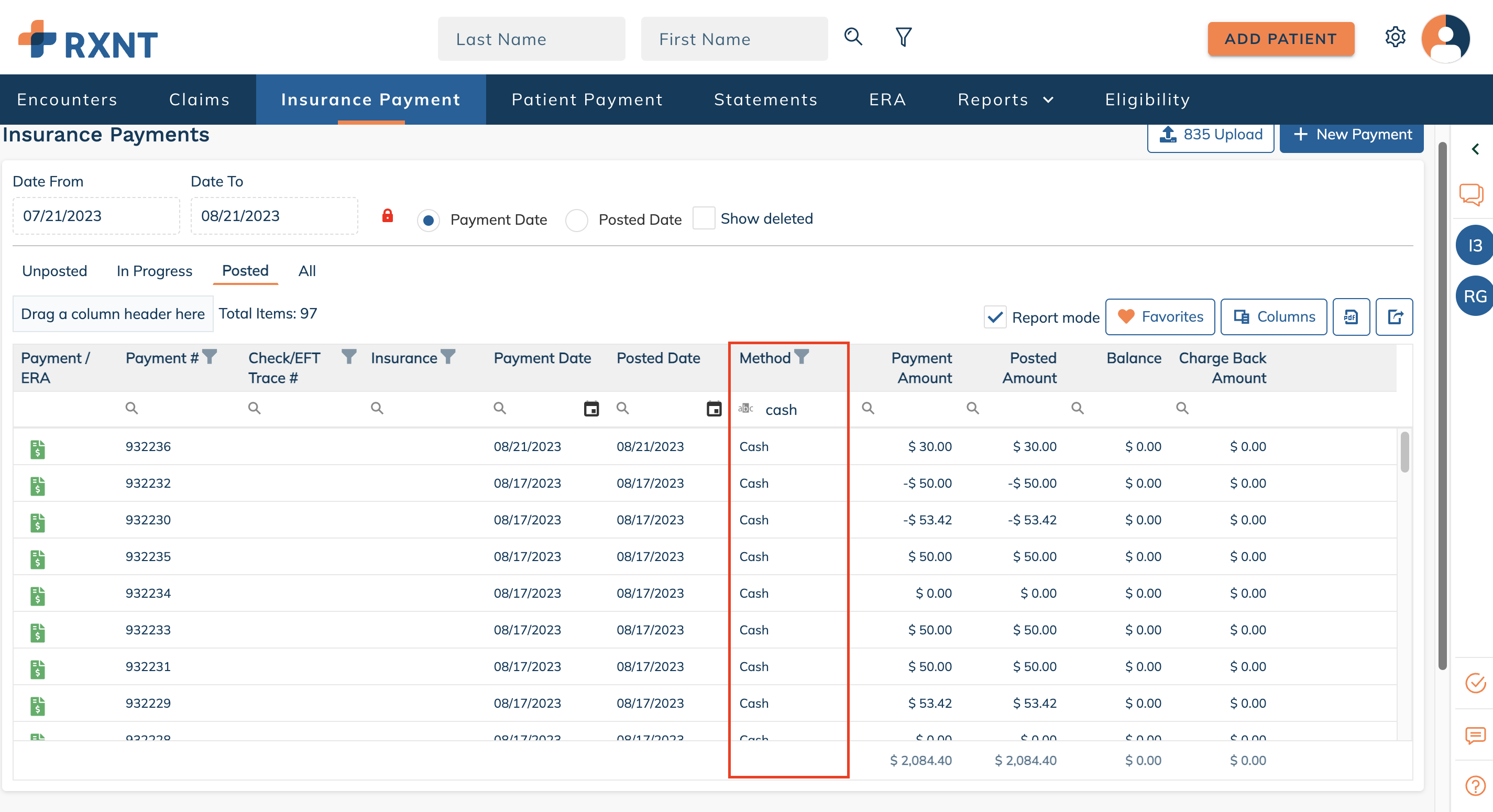Open the ERA tab
This screenshot has width=1493, height=812.
click(887, 100)
